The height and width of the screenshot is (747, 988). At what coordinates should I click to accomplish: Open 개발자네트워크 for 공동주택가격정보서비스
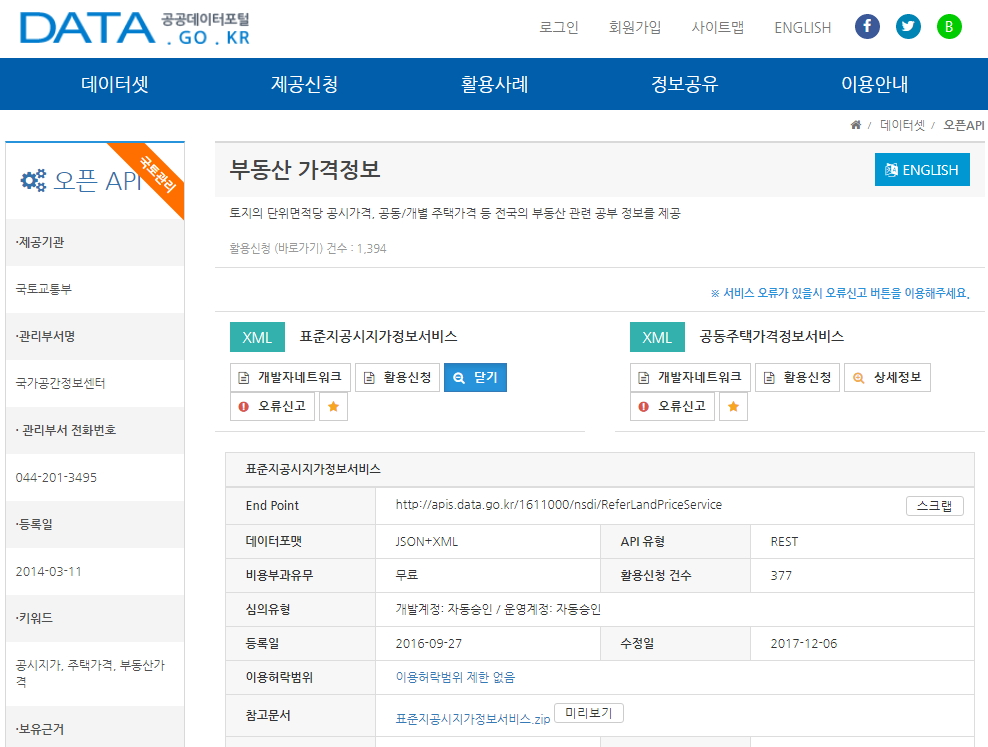tap(690, 377)
